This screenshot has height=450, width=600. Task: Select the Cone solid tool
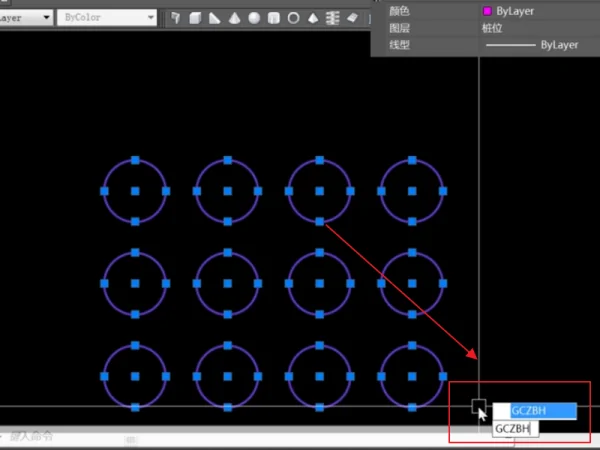[x=234, y=18]
